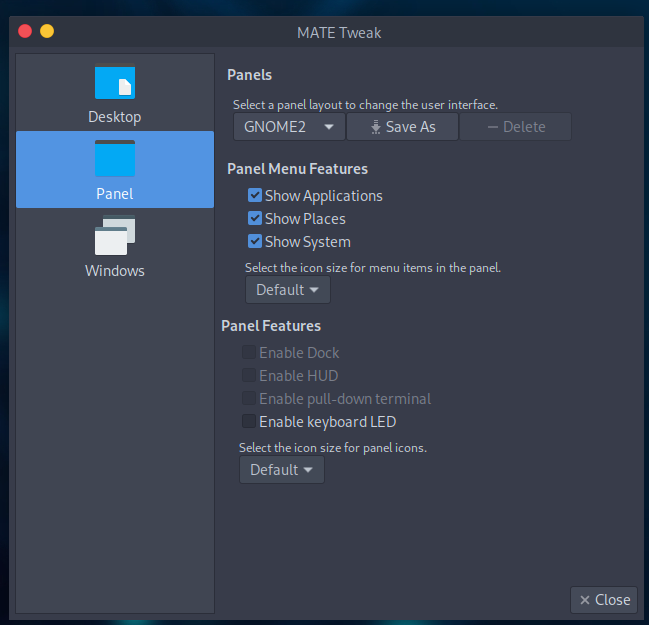
Task: Click the yellow minimize dot in title bar
Action: pyautogui.click(x=47, y=32)
